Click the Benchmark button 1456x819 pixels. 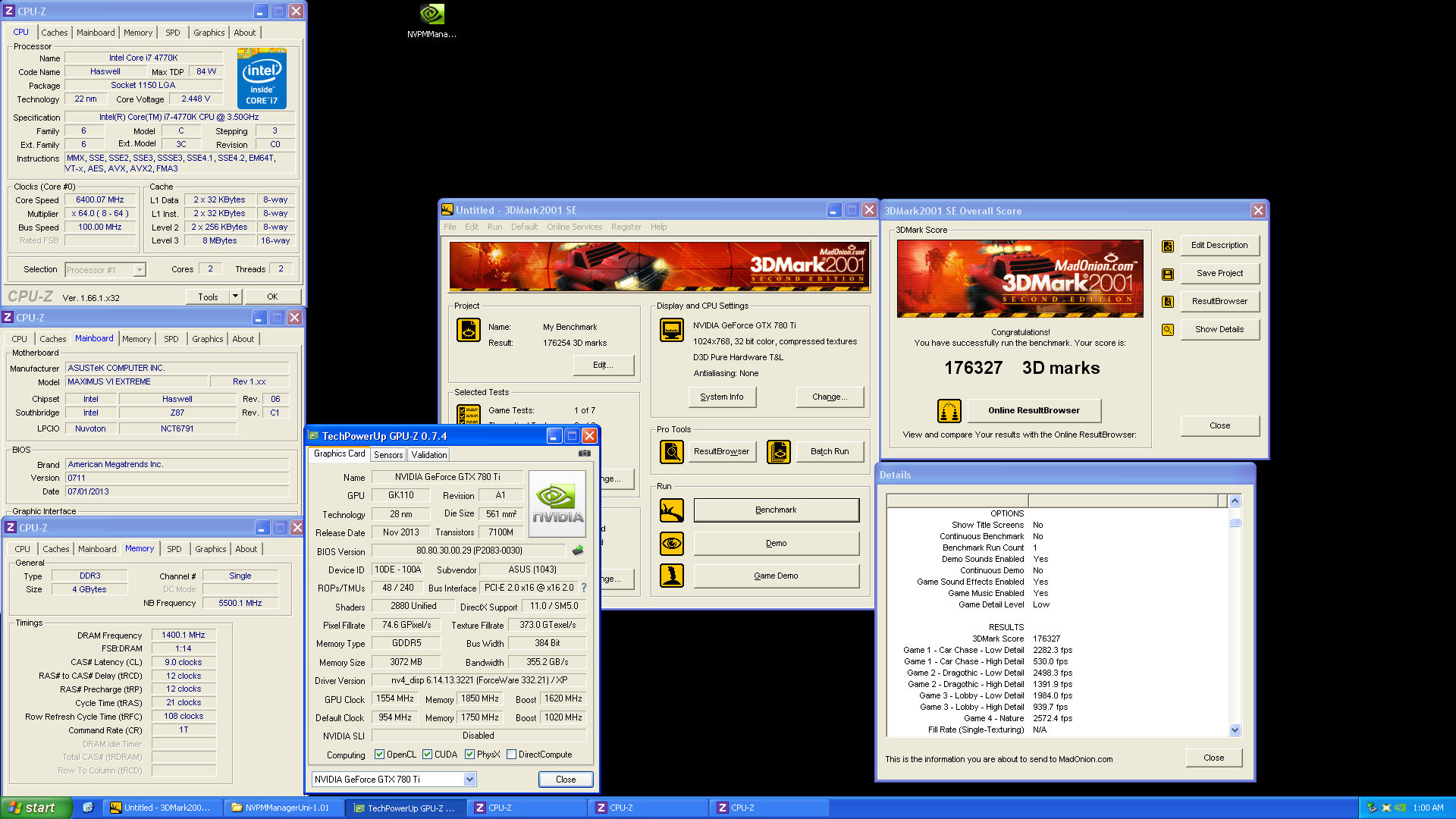(776, 510)
